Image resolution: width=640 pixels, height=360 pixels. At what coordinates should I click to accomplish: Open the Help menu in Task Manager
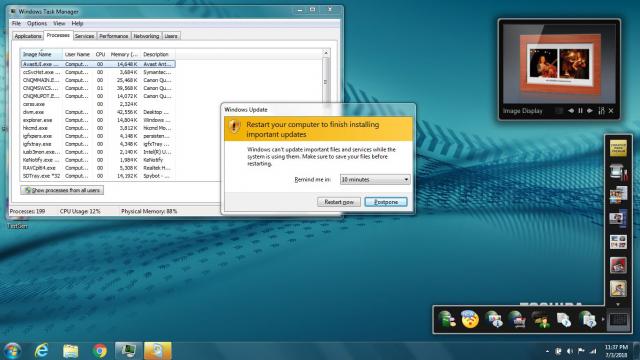coord(77,24)
